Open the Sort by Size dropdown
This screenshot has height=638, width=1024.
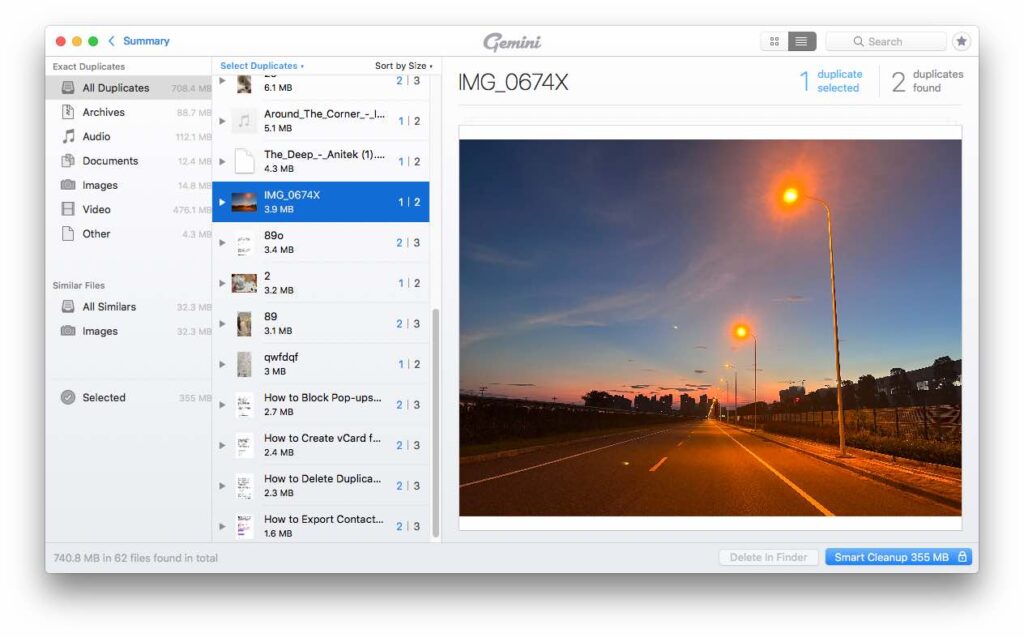click(403, 66)
